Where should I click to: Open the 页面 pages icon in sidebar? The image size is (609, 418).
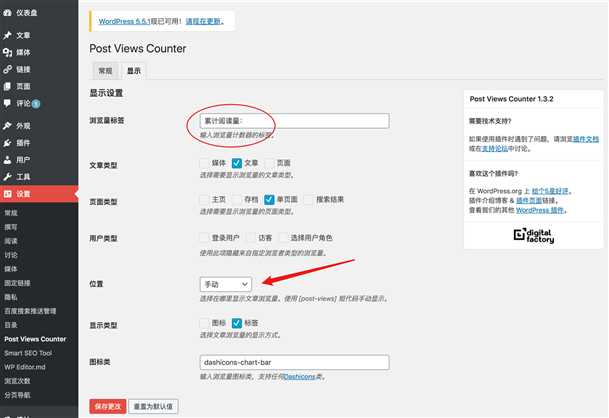(x=7, y=86)
